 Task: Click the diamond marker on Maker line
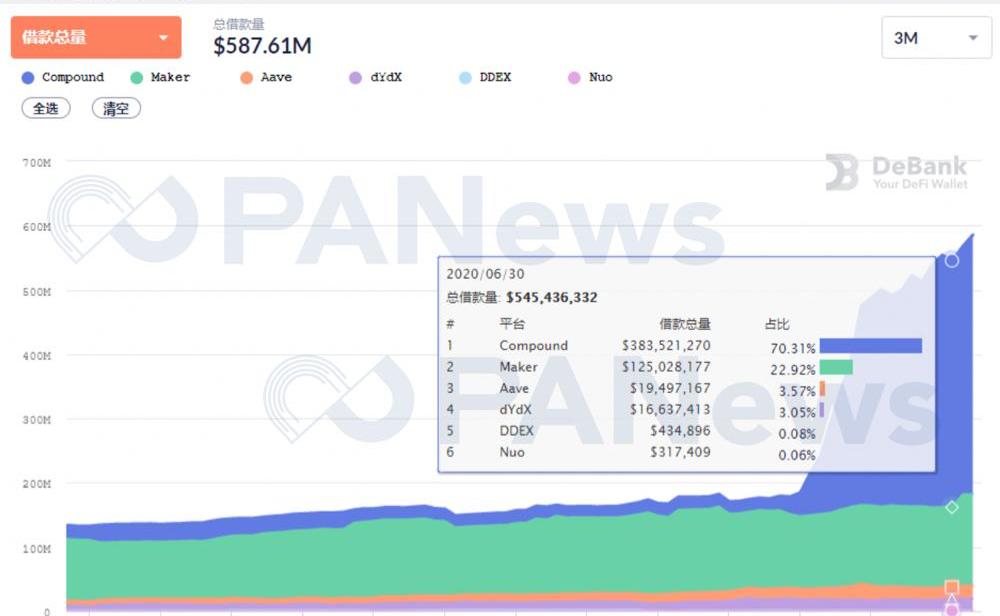(952, 507)
